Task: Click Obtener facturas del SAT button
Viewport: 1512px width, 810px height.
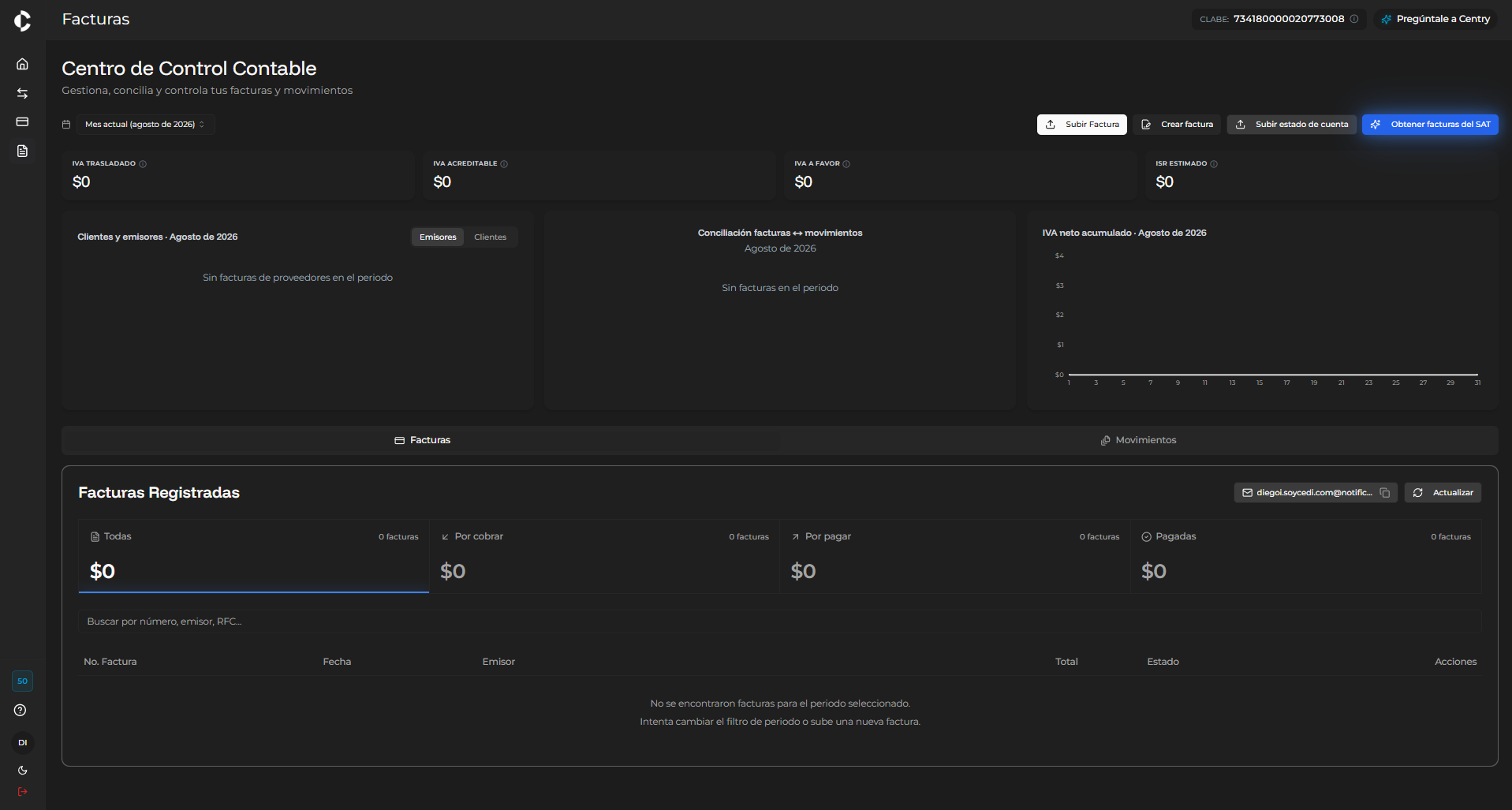Action: [1430, 125]
